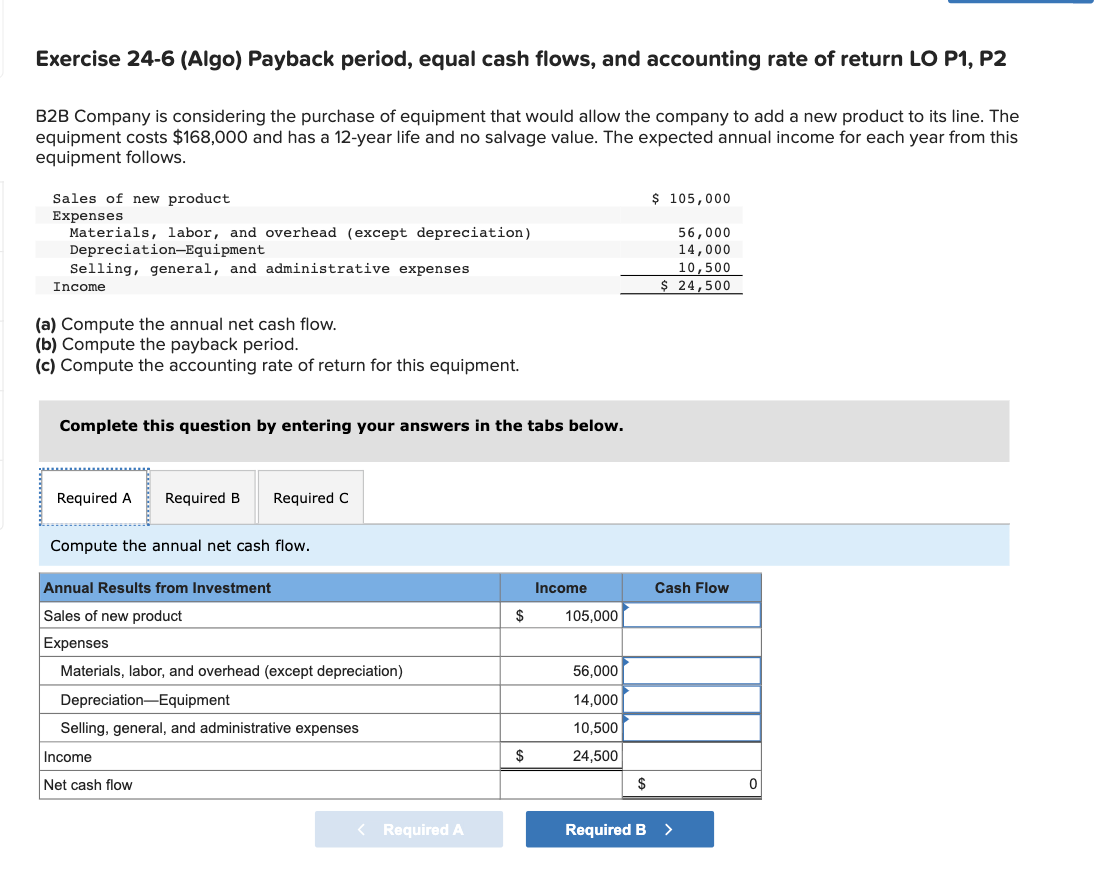Click the Cash Flow input beside 10,500

click(x=691, y=728)
